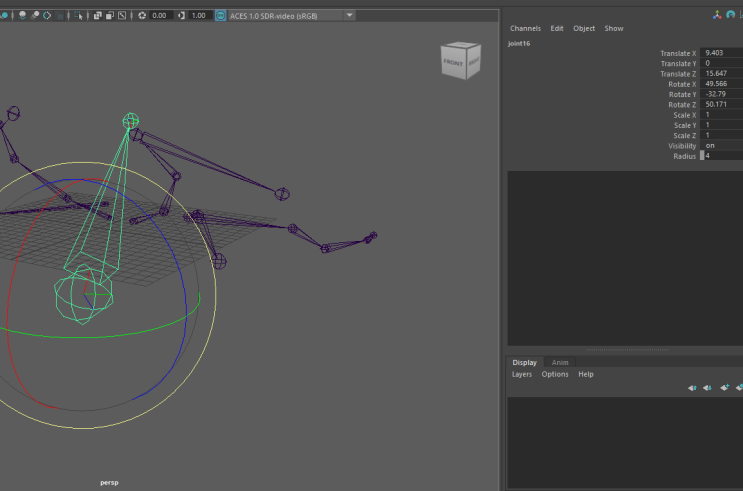This screenshot has height=491, width=743.
Task: Open the Show menu in Channel Box
Action: coord(614,28)
